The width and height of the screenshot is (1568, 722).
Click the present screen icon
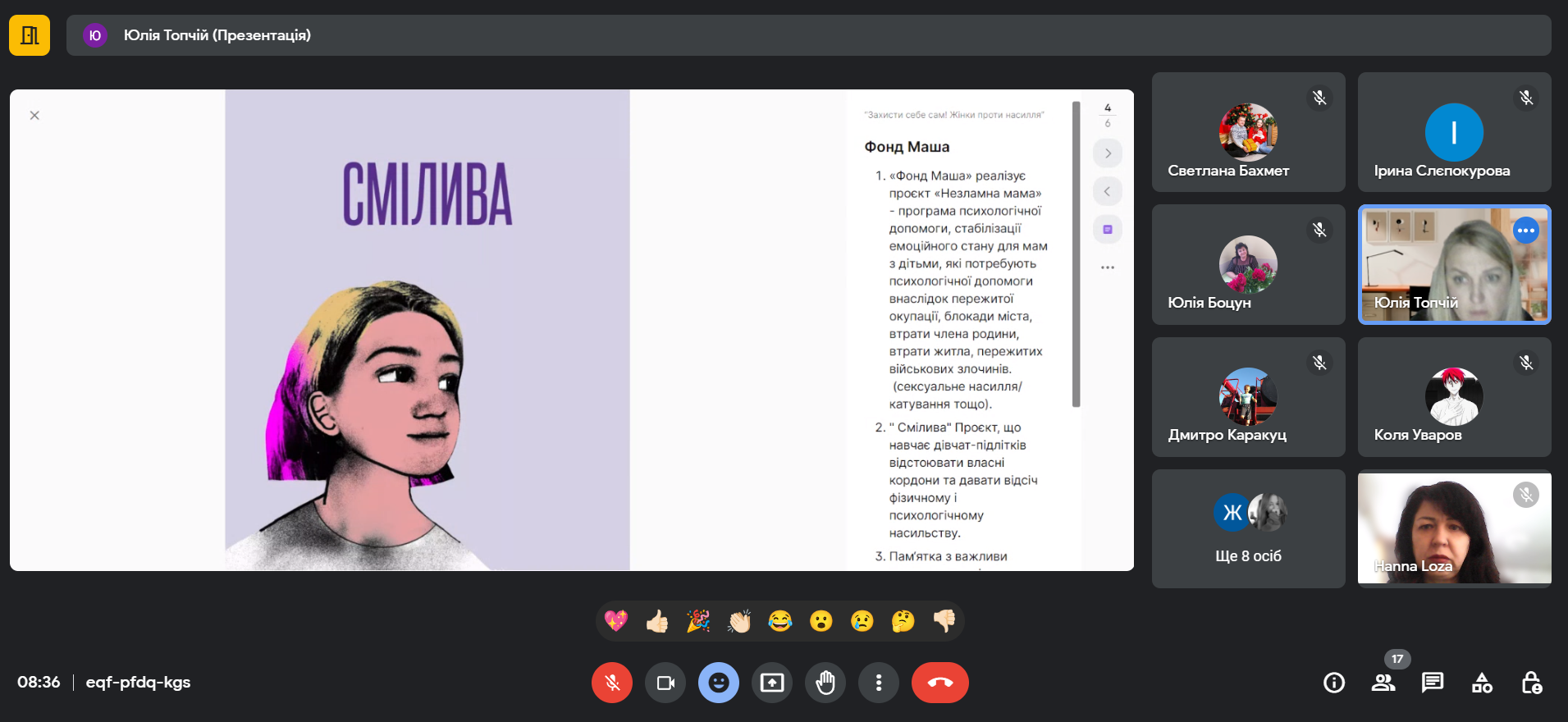point(771,683)
